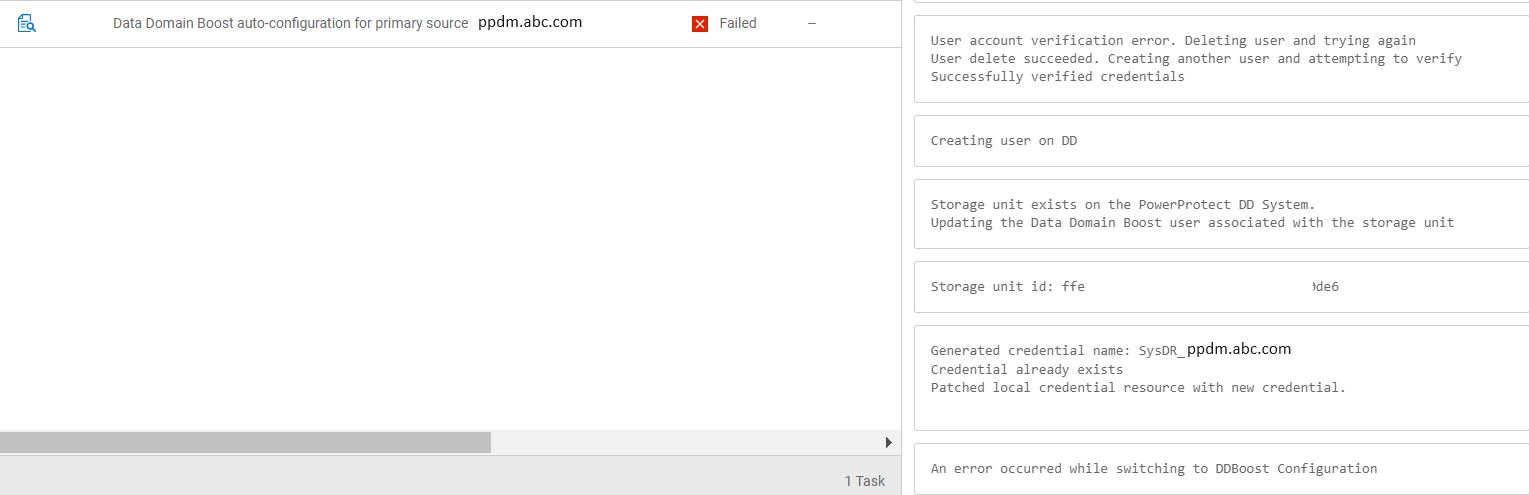Select the Updating the Data Domain Boost user line
The height and width of the screenshot is (495, 1529).
(x=1192, y=222)
